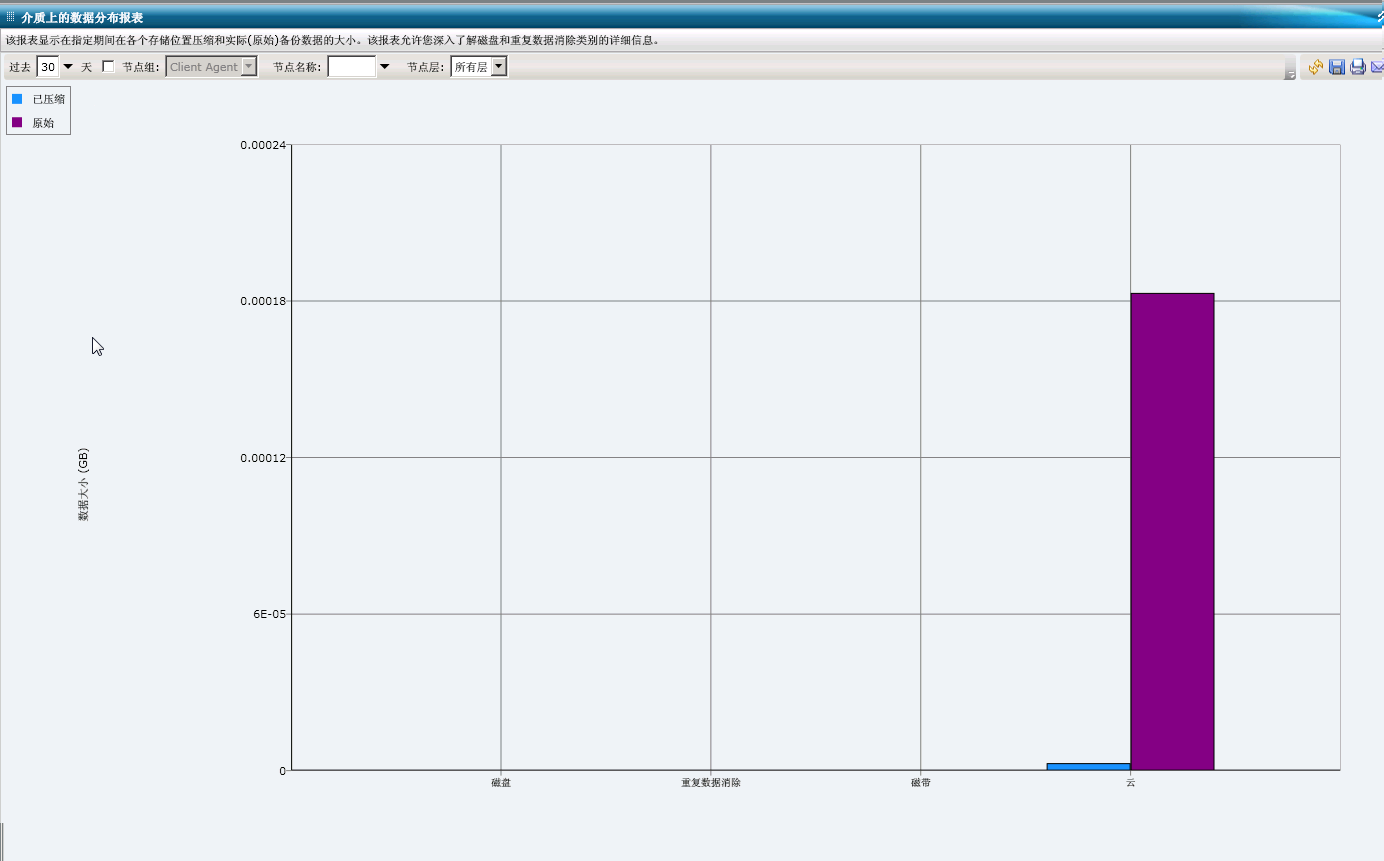Email the report using the envelope icon
Viewport: 1384px width, 861px height.
pyautogui.click(x=1377, y=67)
